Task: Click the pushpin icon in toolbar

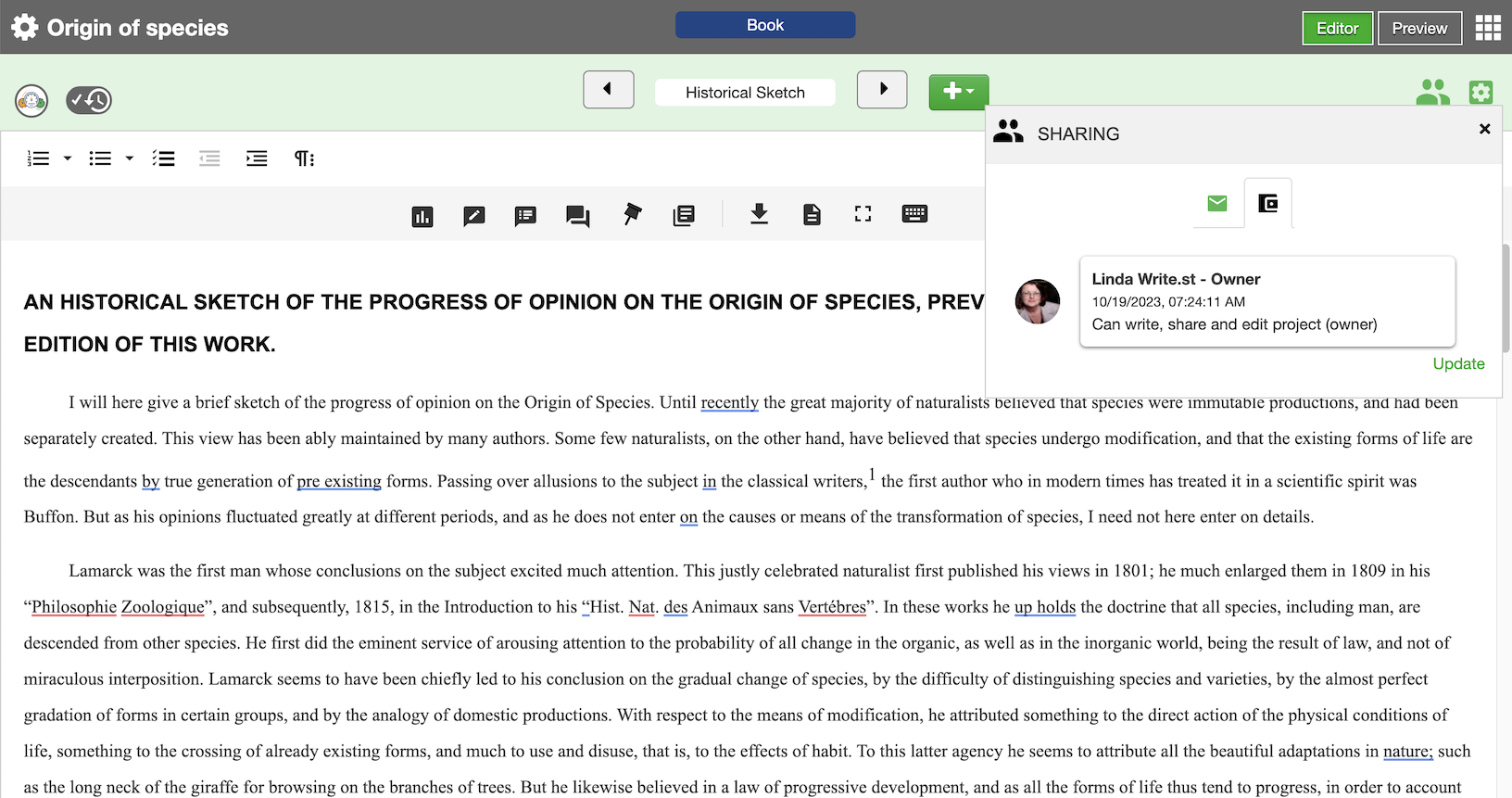Action: 633,214
